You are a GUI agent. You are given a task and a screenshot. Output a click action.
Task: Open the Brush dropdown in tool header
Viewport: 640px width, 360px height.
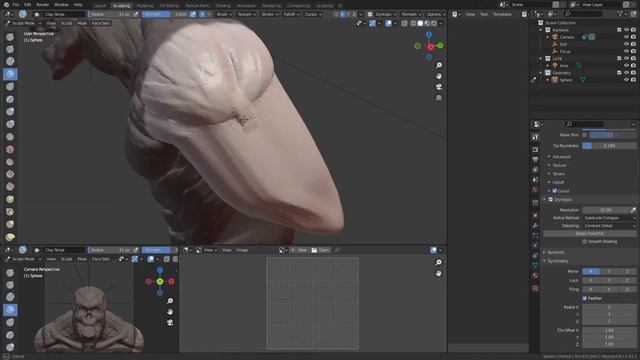(224, 14)
